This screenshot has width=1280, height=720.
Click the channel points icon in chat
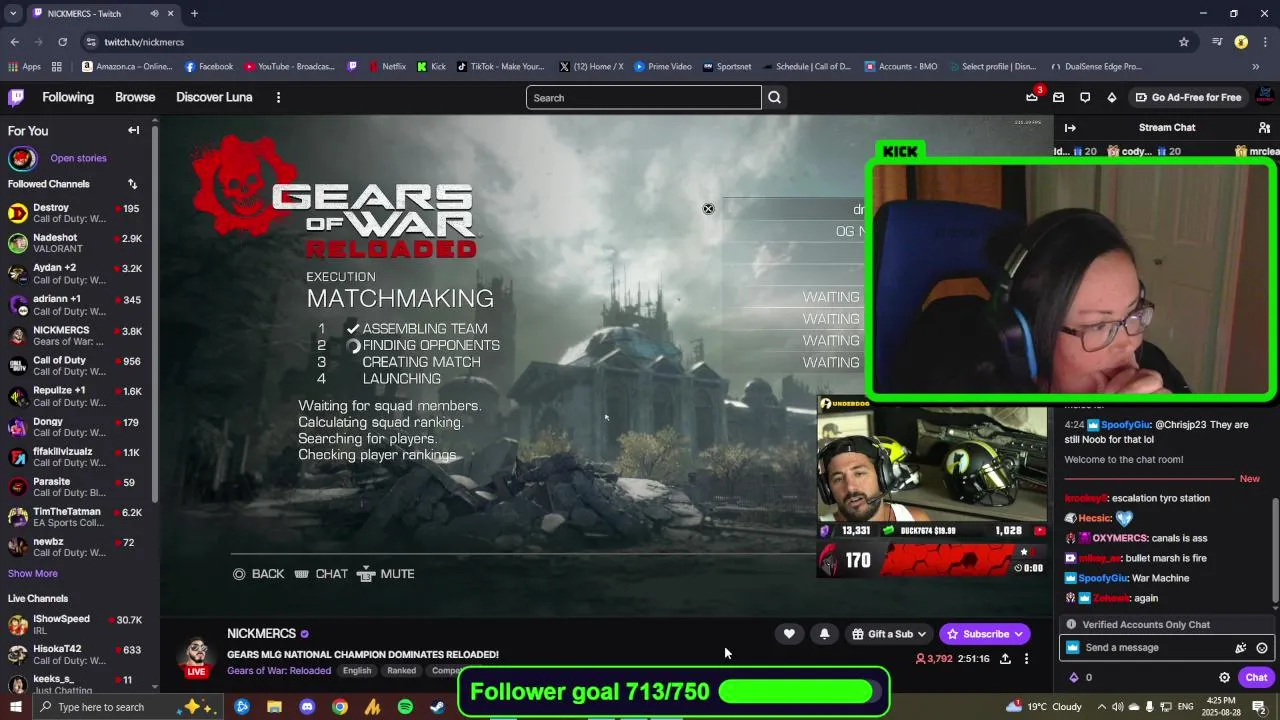1074,677
